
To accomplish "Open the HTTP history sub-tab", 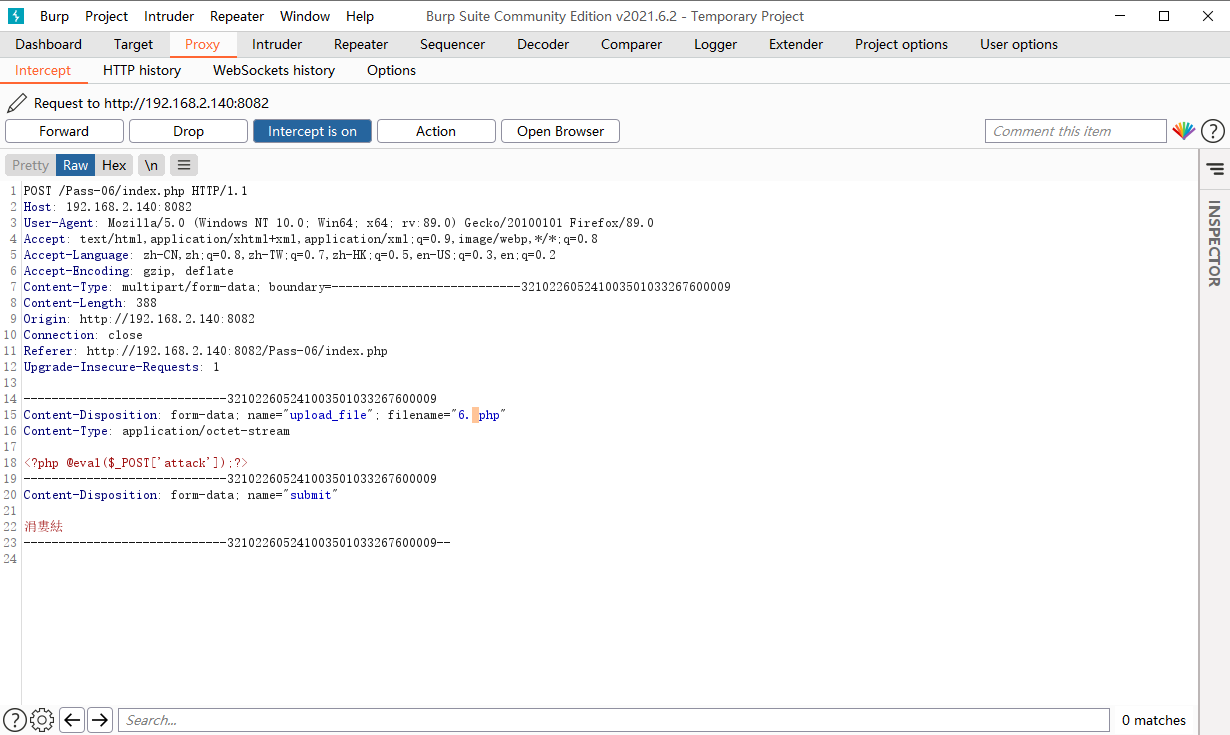I will pos(142,70).
